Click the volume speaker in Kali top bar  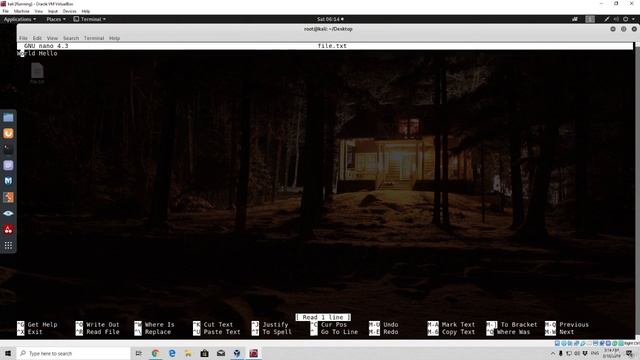(616, 19)
